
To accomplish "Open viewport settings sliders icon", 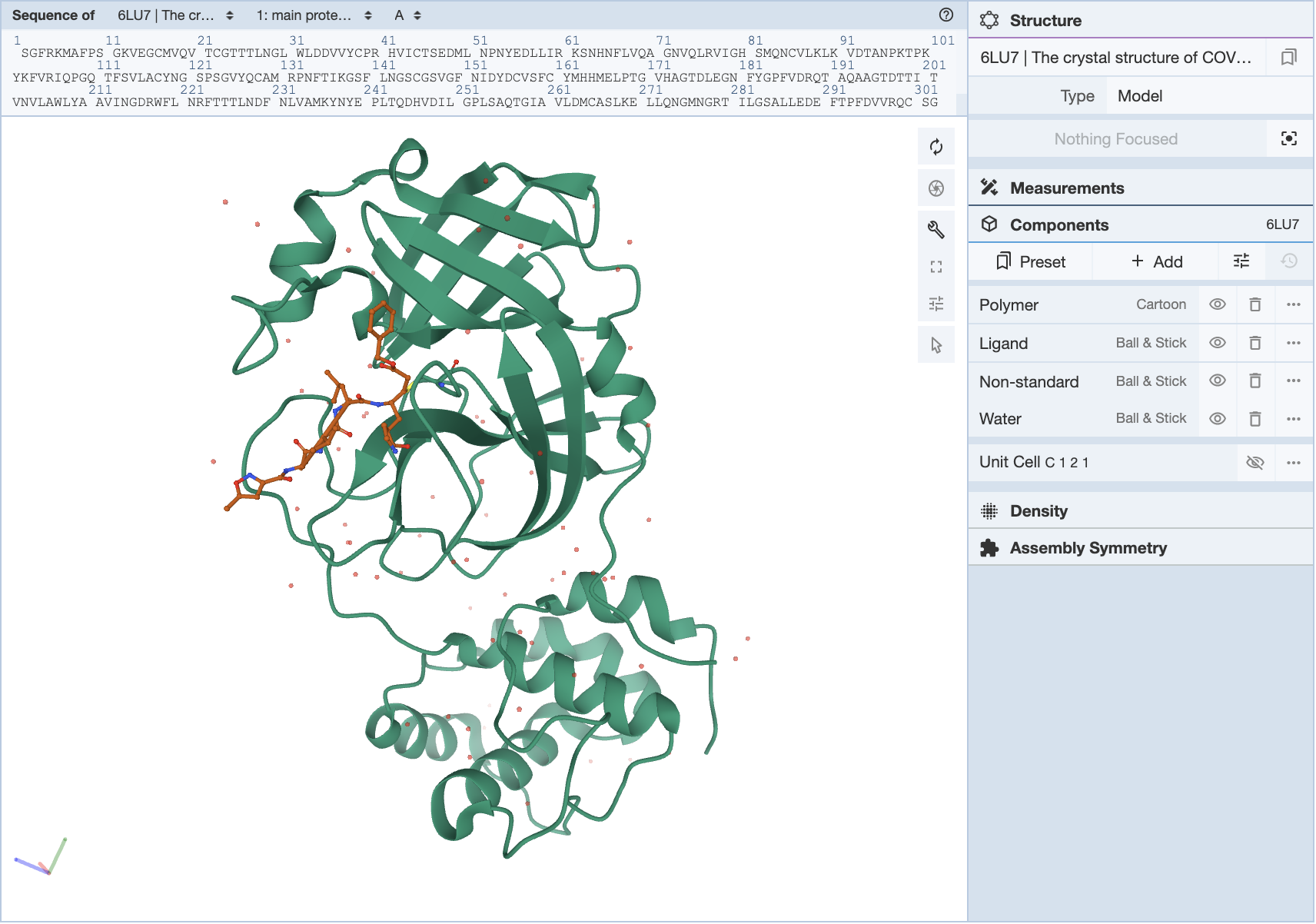I will pos(935,304).
